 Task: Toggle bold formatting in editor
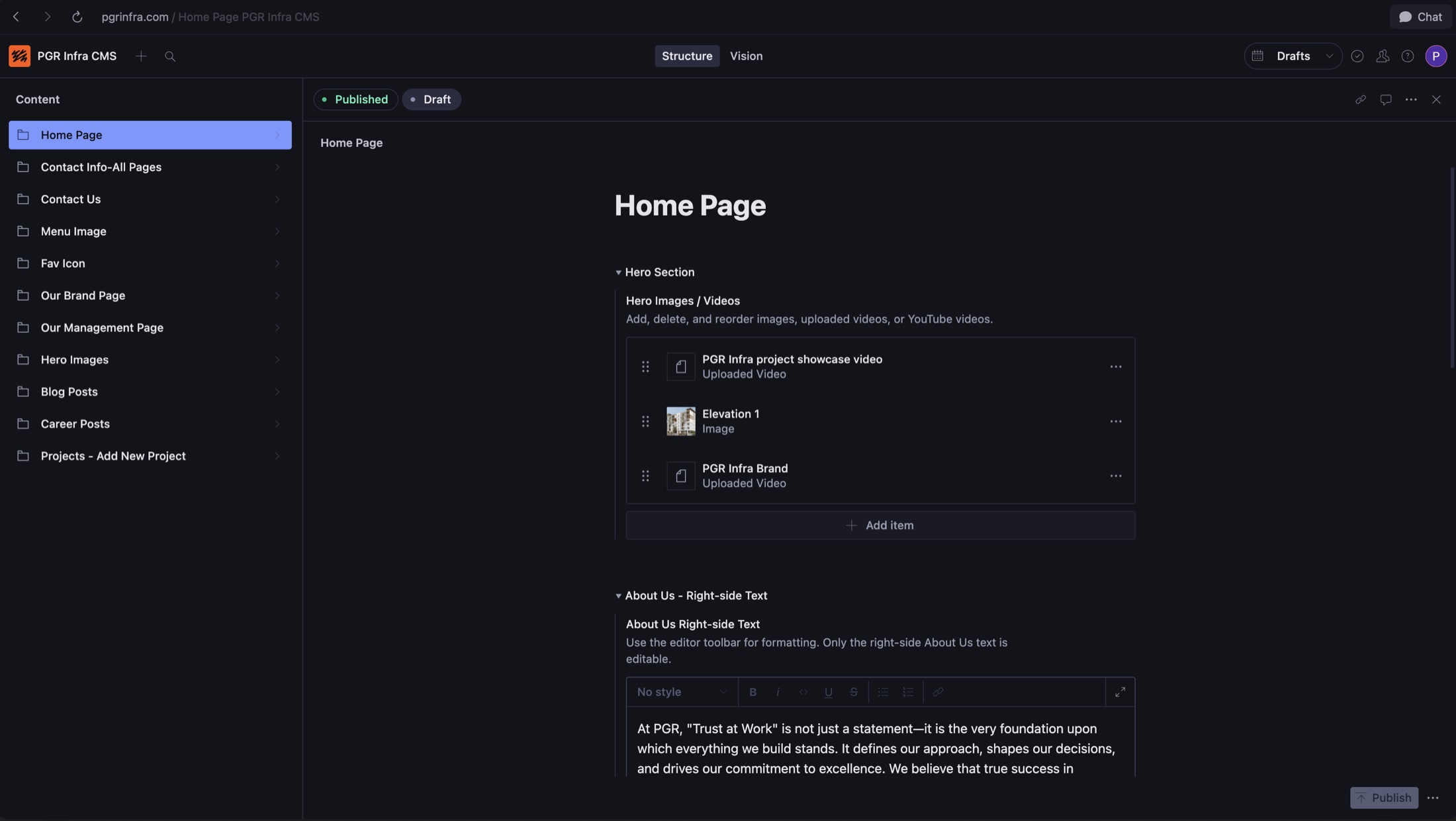[x=752, y=692]
